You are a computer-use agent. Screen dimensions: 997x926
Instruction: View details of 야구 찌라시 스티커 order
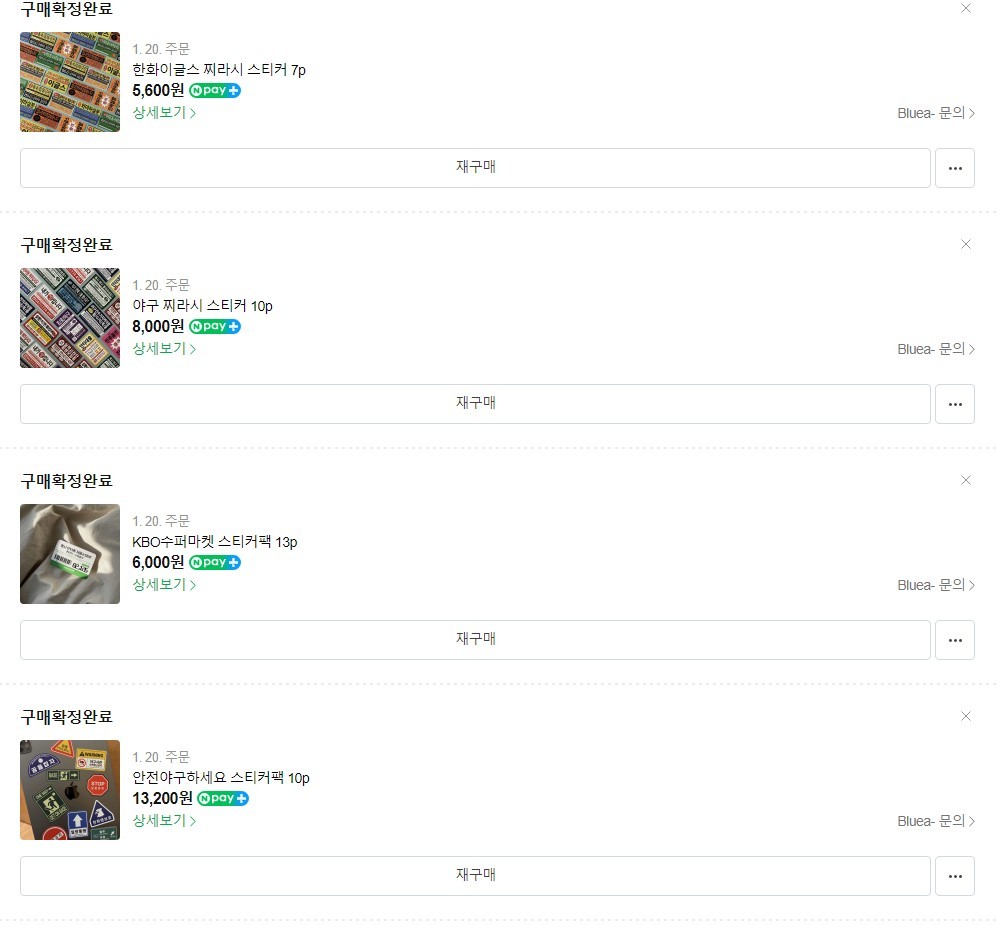[164, 349]
